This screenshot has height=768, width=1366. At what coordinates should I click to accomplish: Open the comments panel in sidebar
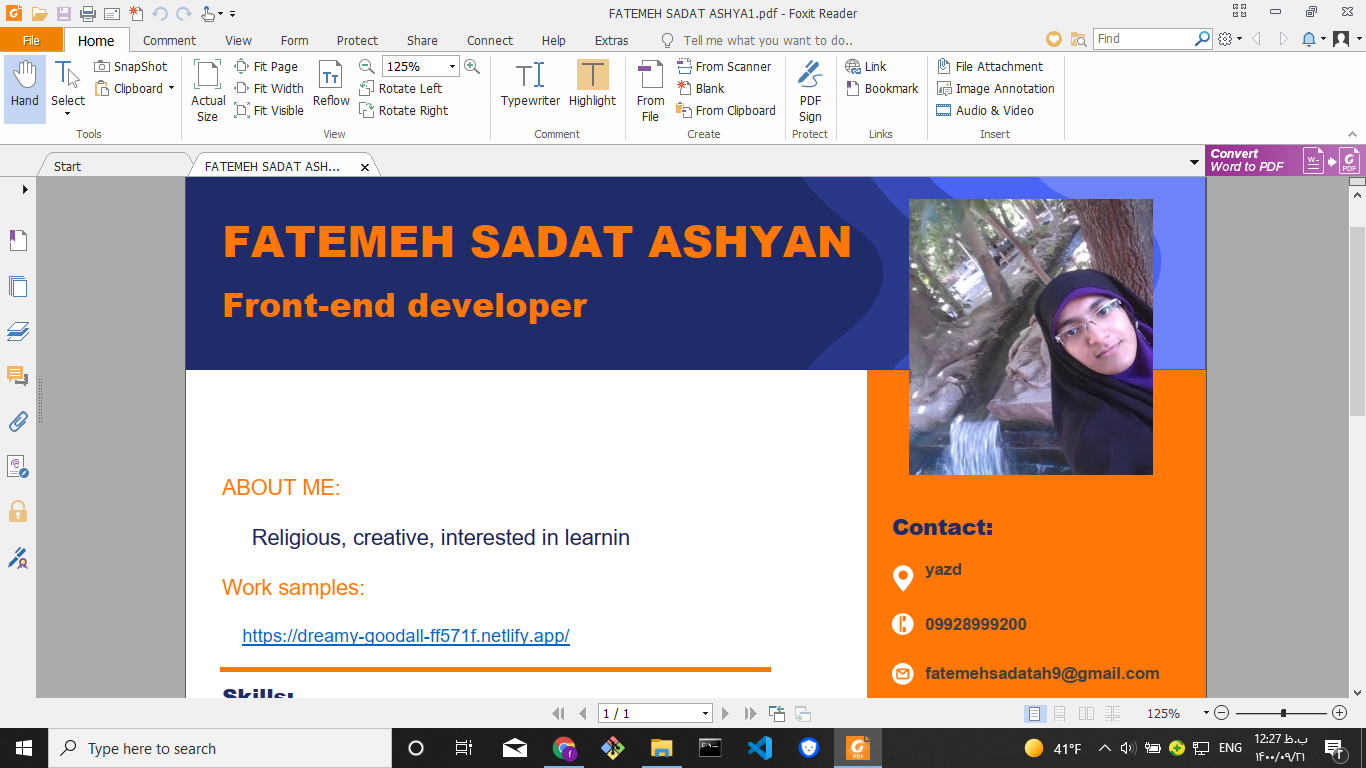point(17,376)
